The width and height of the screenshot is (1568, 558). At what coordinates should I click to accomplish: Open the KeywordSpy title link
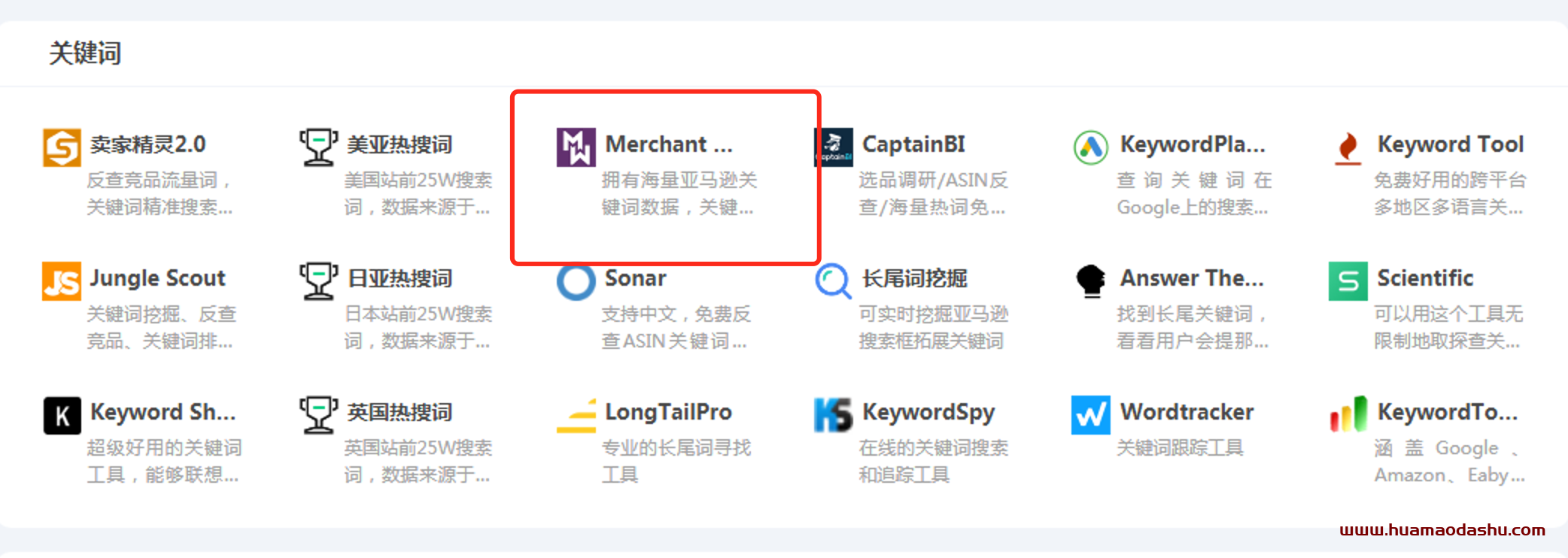pyautogui.click(x=928, y=411)
